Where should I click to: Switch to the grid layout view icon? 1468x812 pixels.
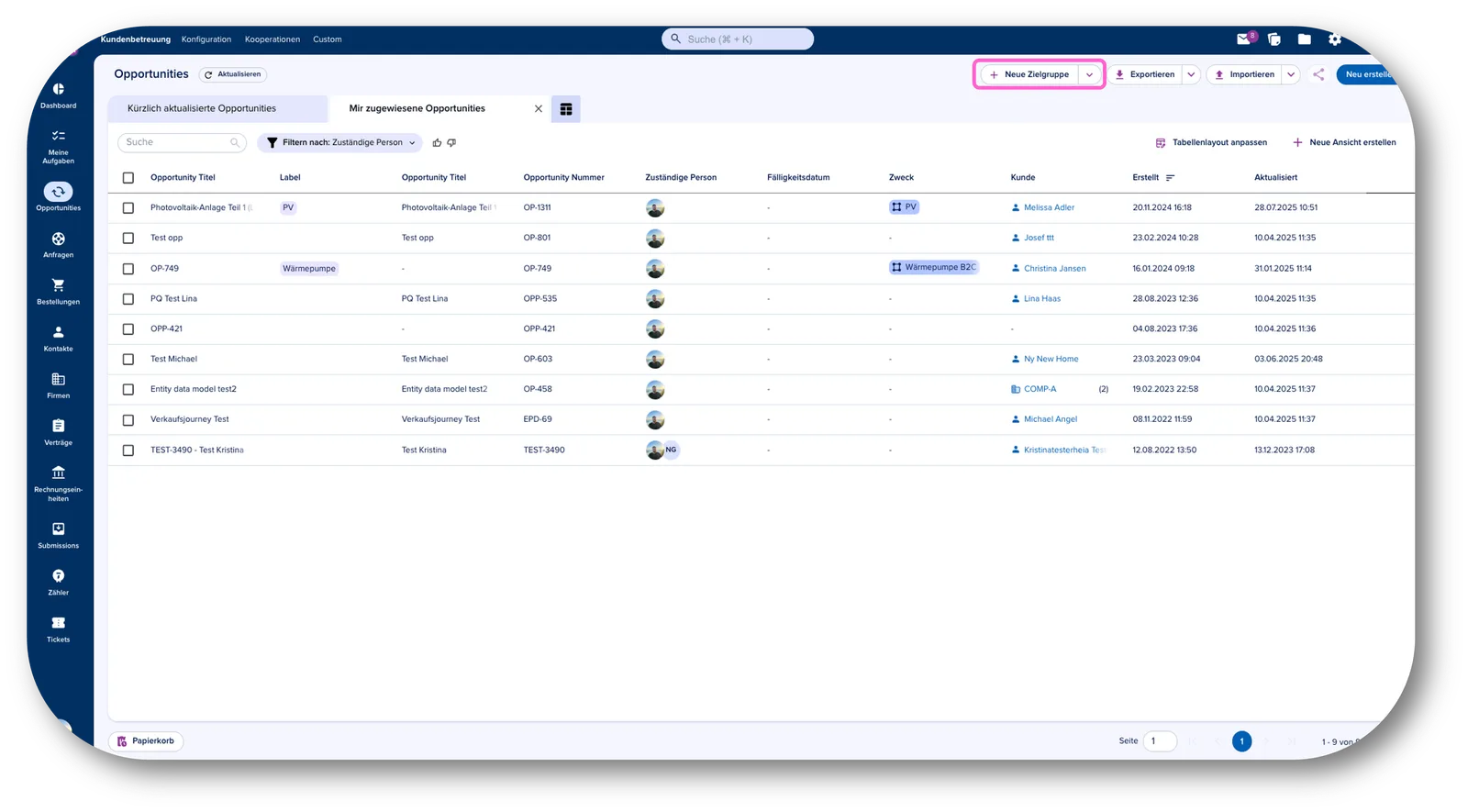(566, 109)
